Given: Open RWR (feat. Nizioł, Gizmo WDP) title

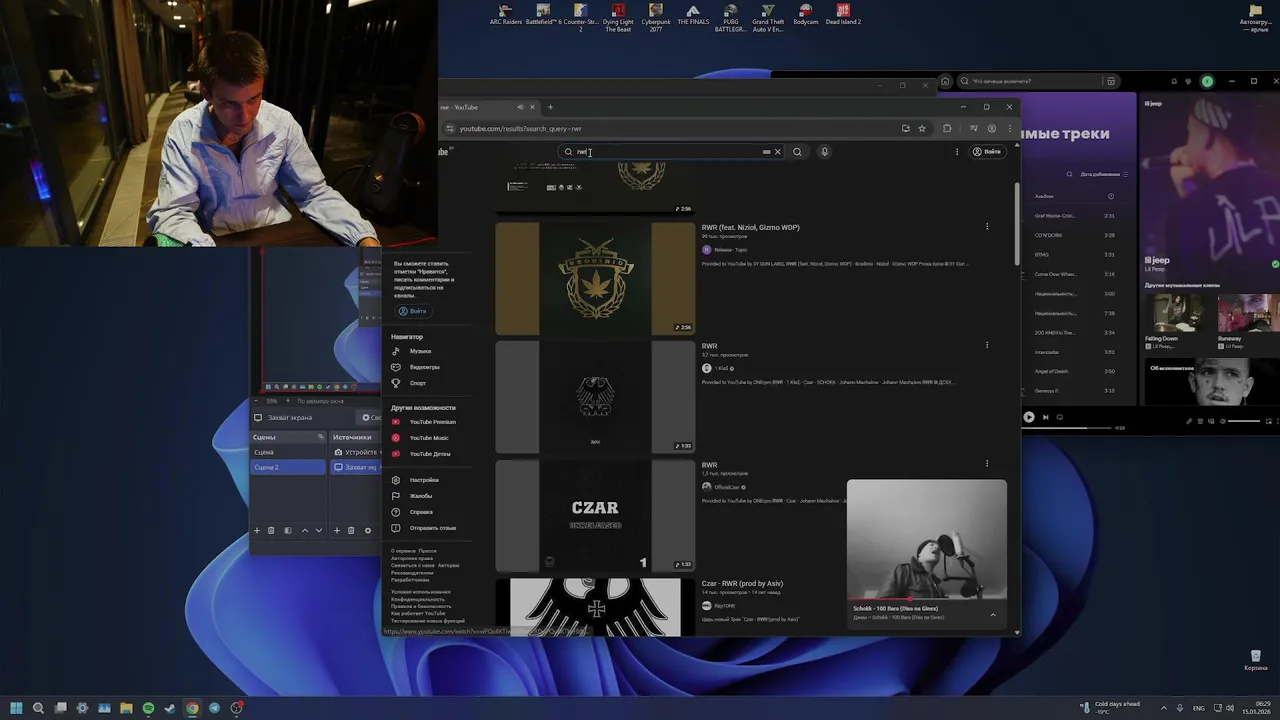Looking at the screenshot, I should 750,227.
